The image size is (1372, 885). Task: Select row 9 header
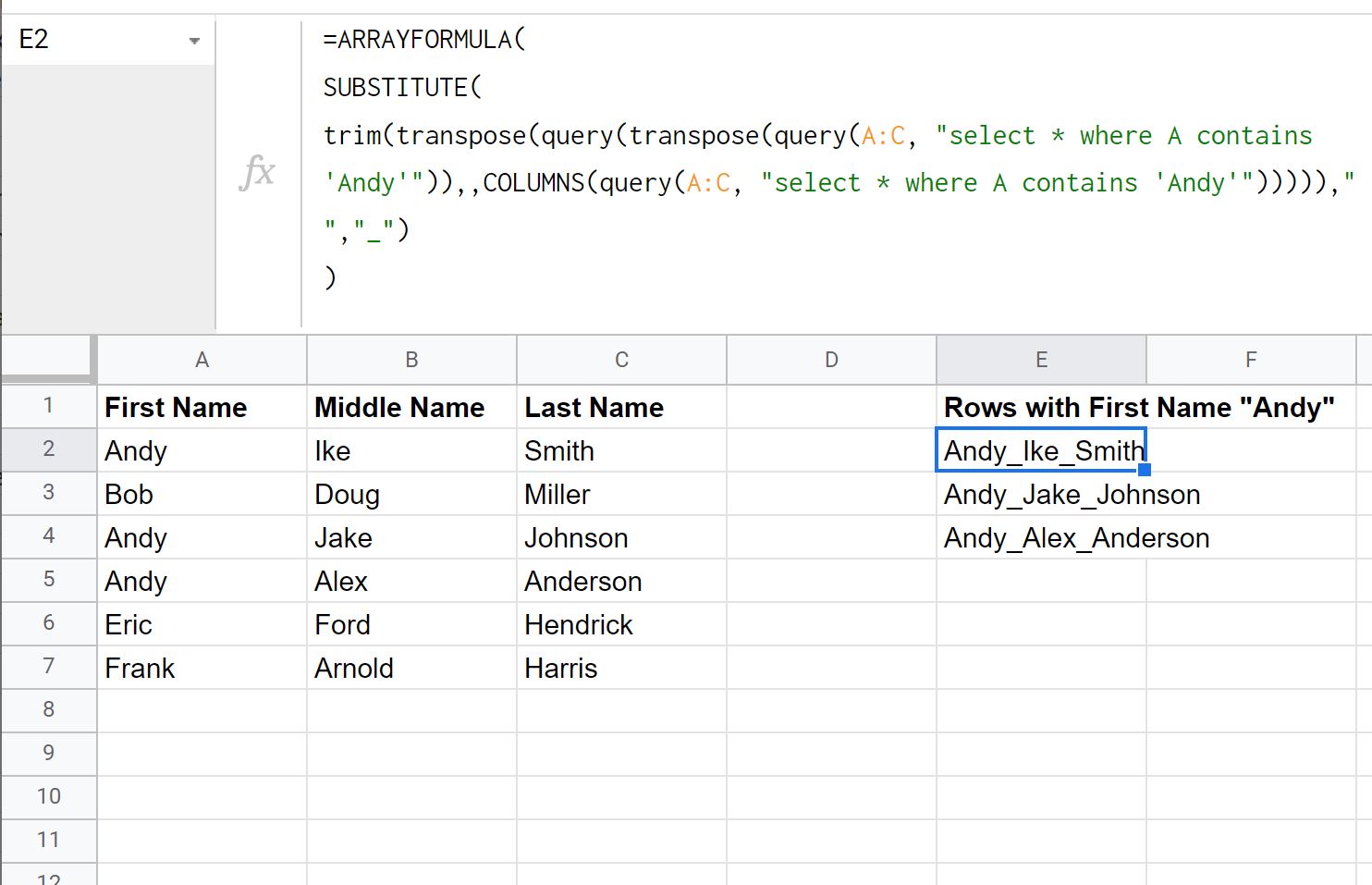[x=48, y=754]
